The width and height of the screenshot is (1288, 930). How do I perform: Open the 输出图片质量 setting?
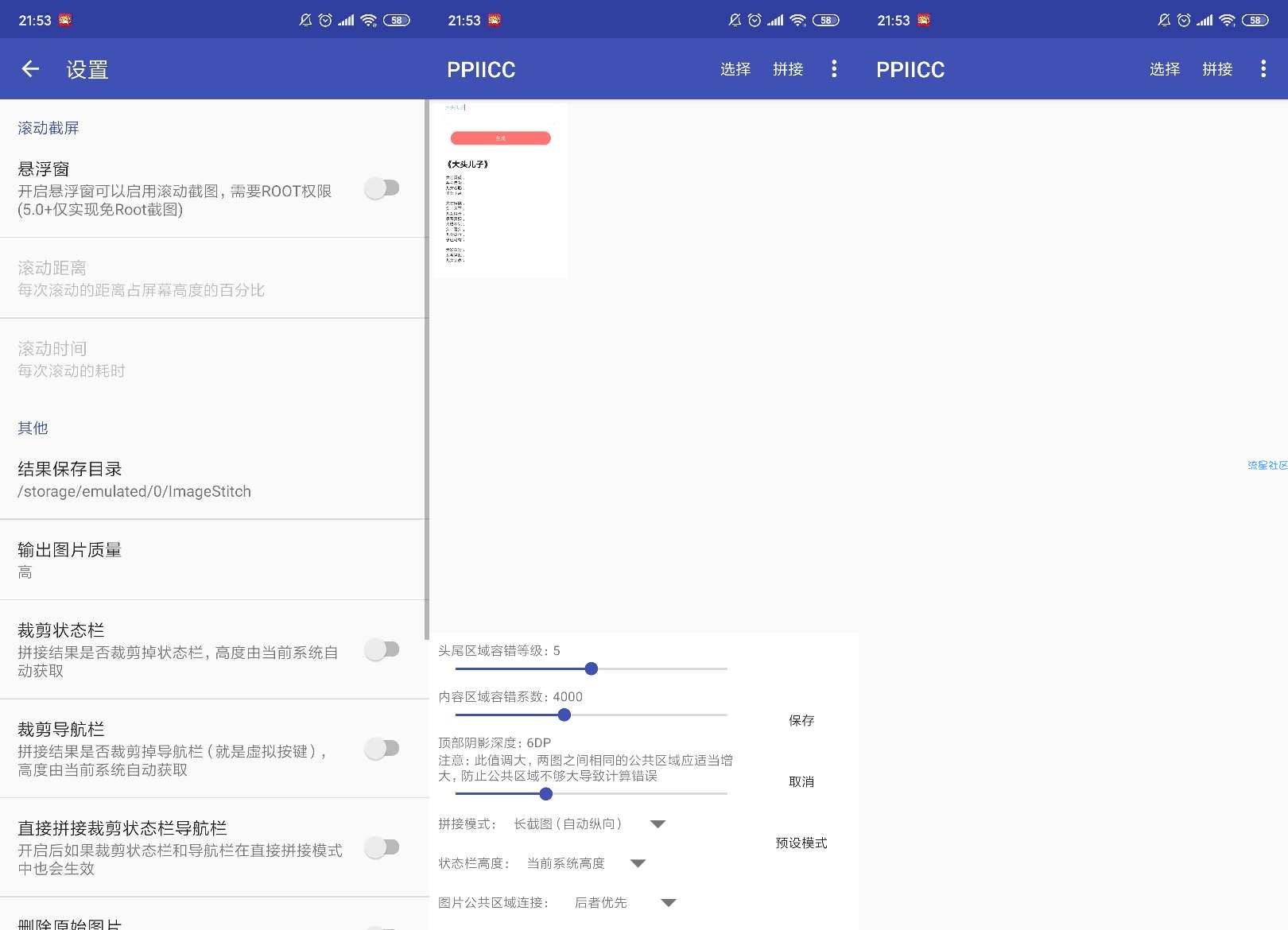(x=213, y=560)
